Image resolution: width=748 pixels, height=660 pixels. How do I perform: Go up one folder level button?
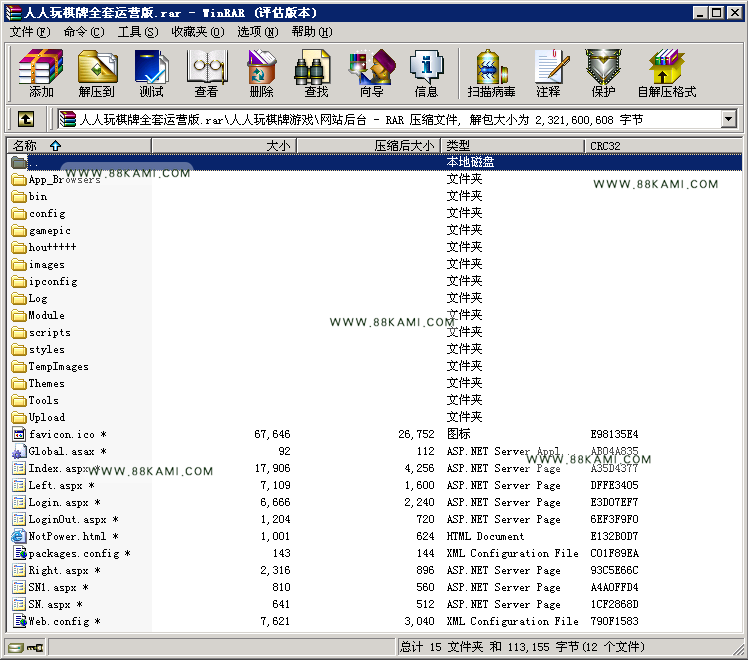[x=26, y=119]
